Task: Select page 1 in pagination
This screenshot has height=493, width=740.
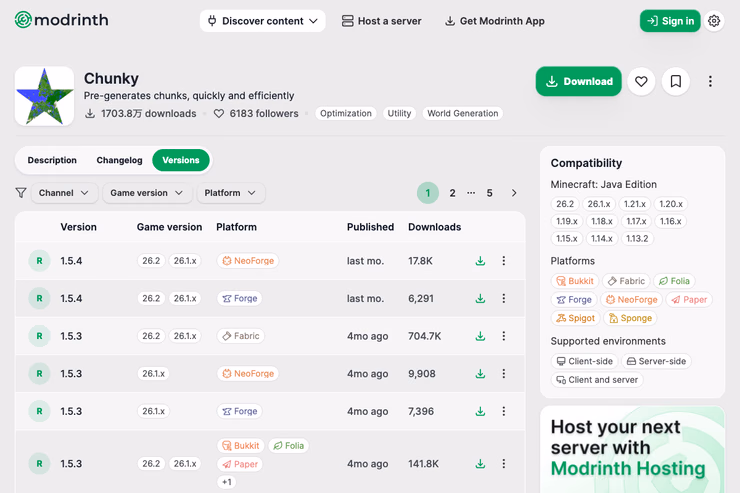Action: [x=428, y=193]
